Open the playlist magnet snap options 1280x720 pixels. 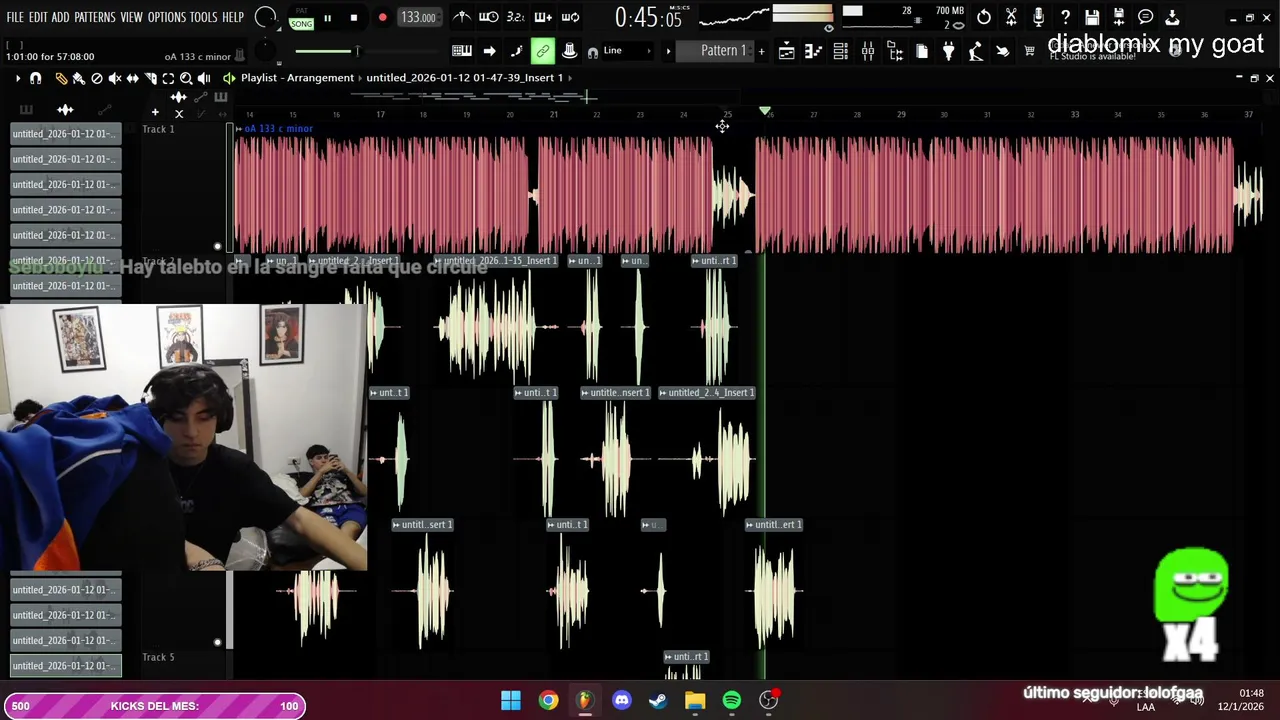[36, 78]
